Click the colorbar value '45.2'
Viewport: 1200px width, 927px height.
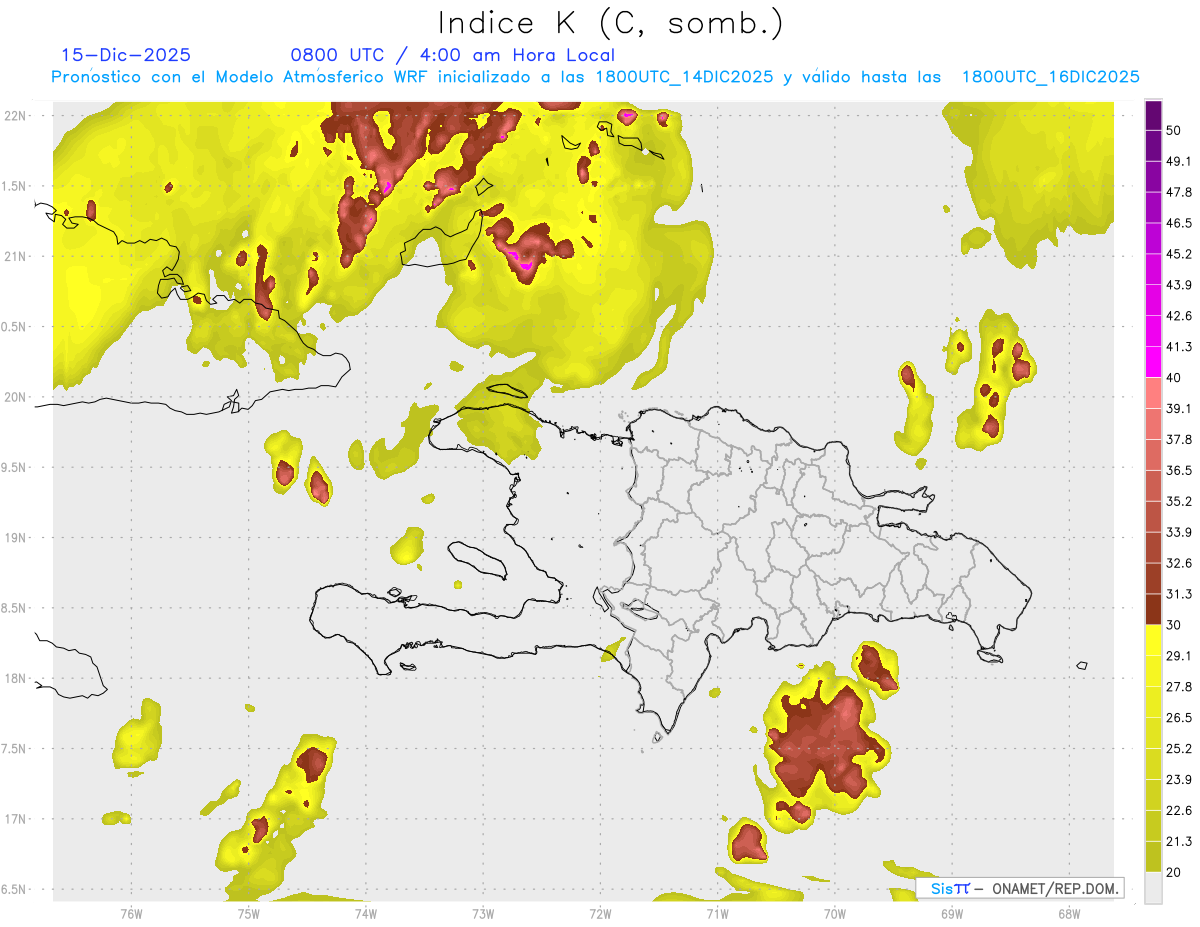[x=1179, y=254]
